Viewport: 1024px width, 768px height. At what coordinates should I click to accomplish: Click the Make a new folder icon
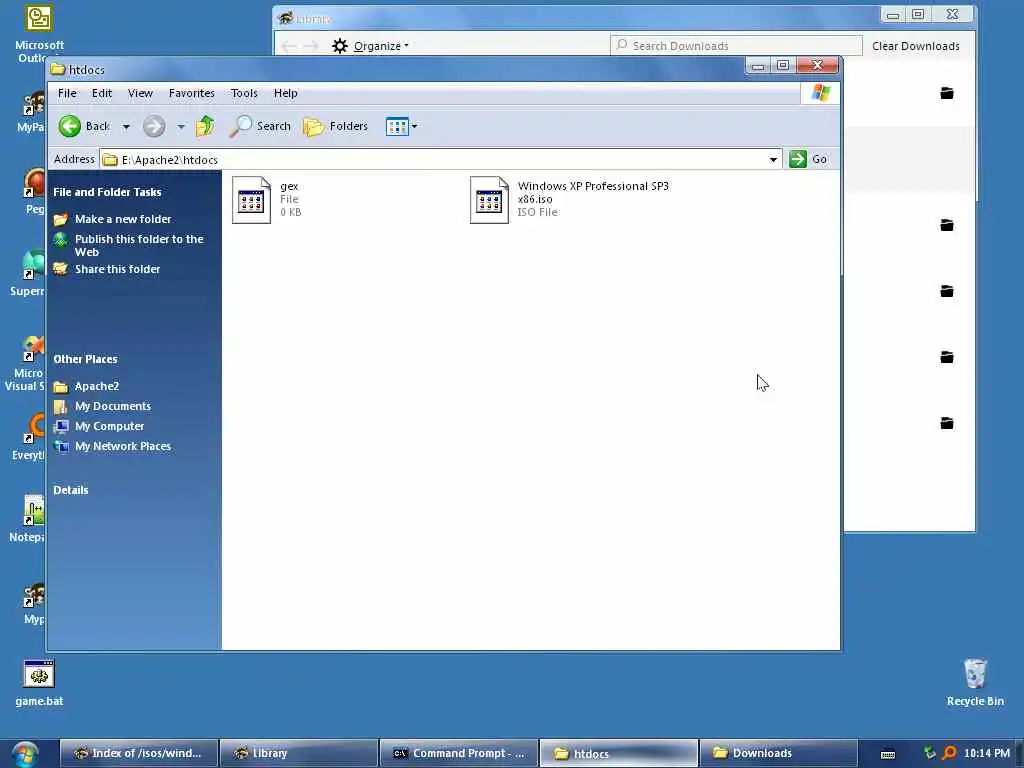pyautogui.click(x=61, y=219)
